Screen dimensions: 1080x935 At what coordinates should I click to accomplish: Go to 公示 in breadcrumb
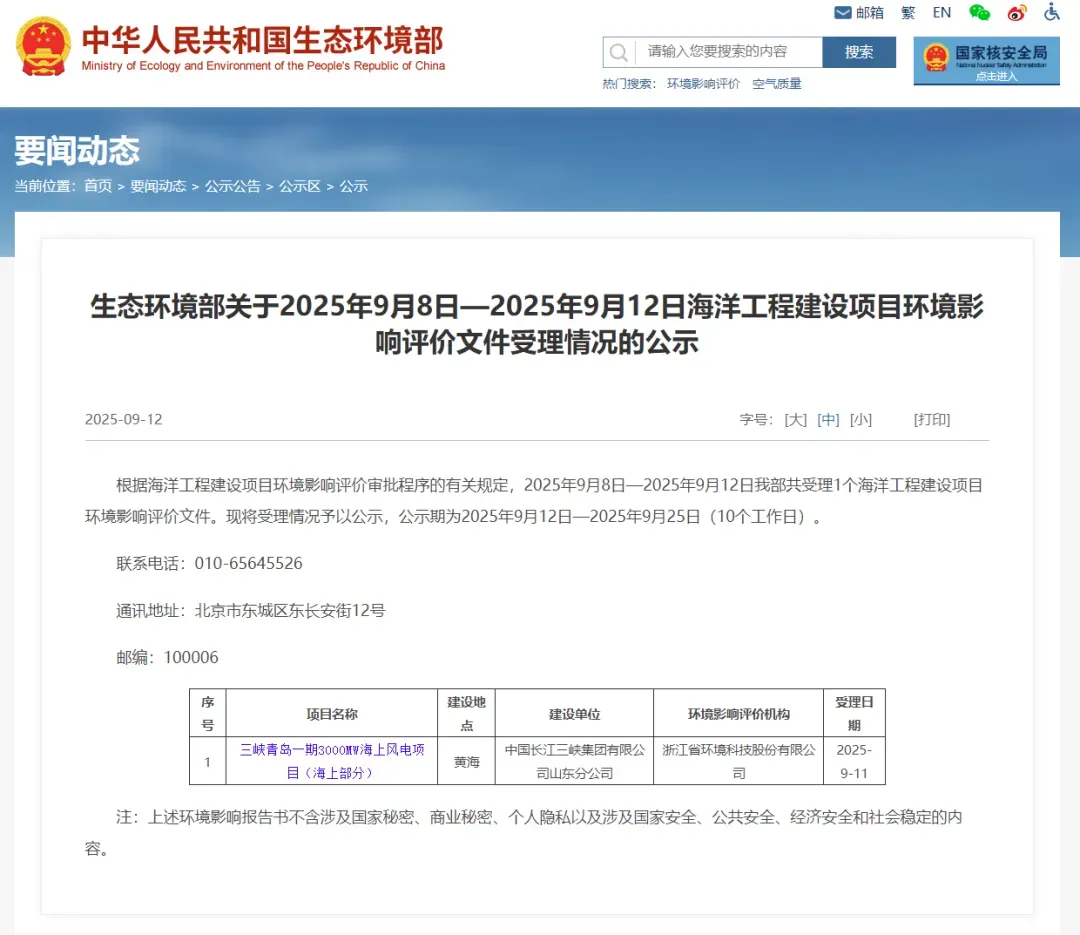[353, 186]
